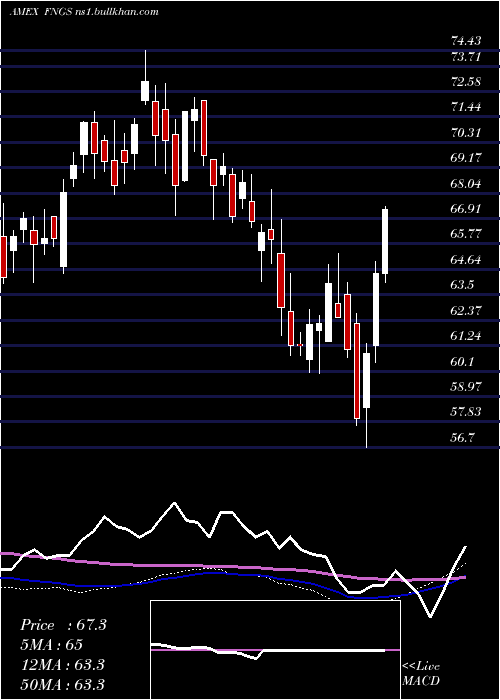
Task: Click the lowest white candlestick near 56.7
Action: (x=367, y=380)
